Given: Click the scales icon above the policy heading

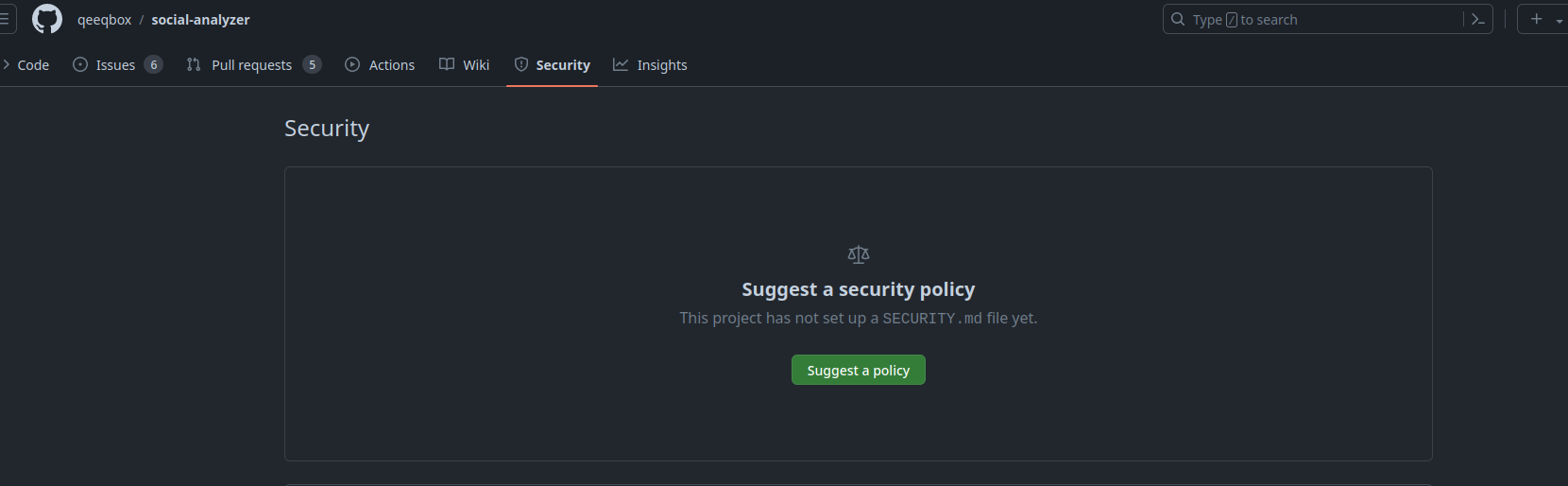Looking at the screenshot, I should pos(858,254).
